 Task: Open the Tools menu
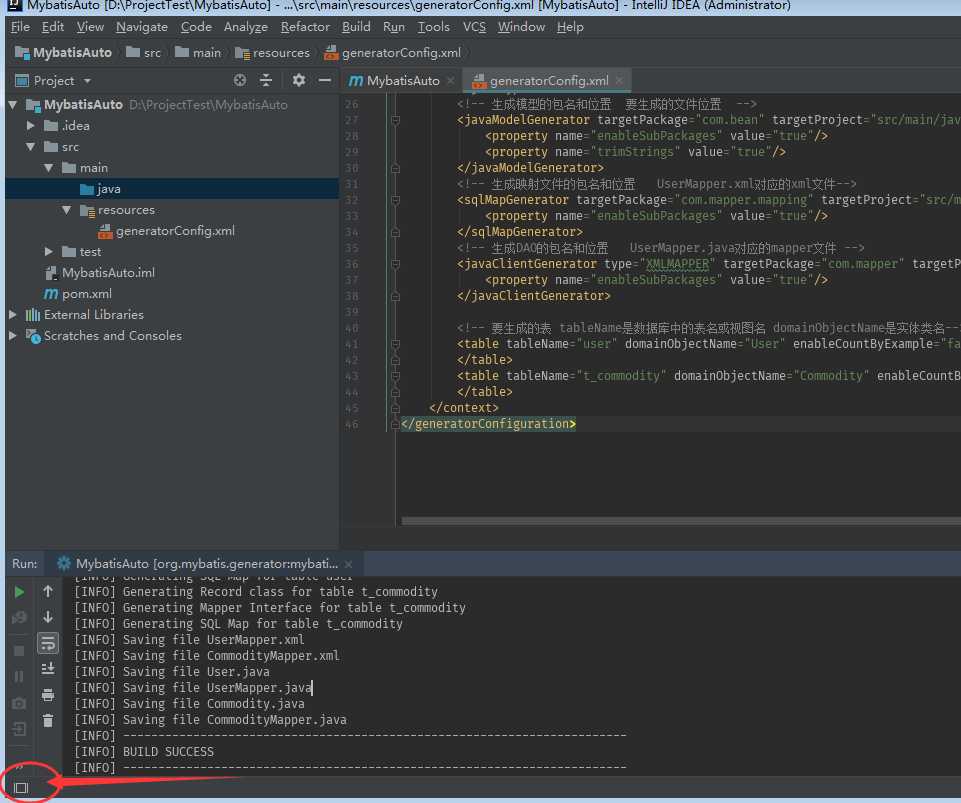point(434,27)
